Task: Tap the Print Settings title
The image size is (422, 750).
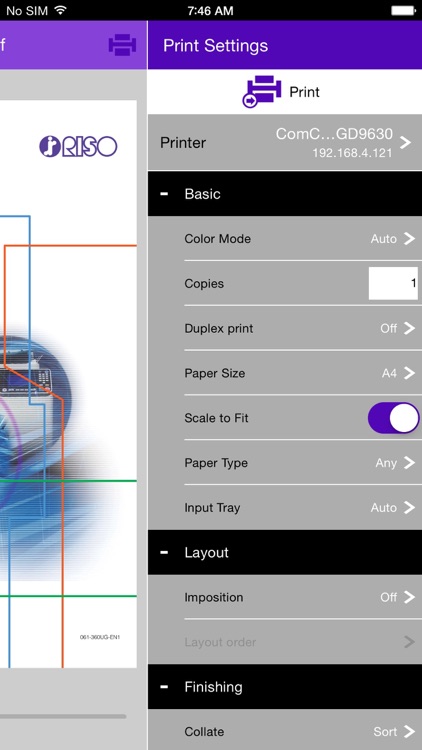Action: click(215, 45)
